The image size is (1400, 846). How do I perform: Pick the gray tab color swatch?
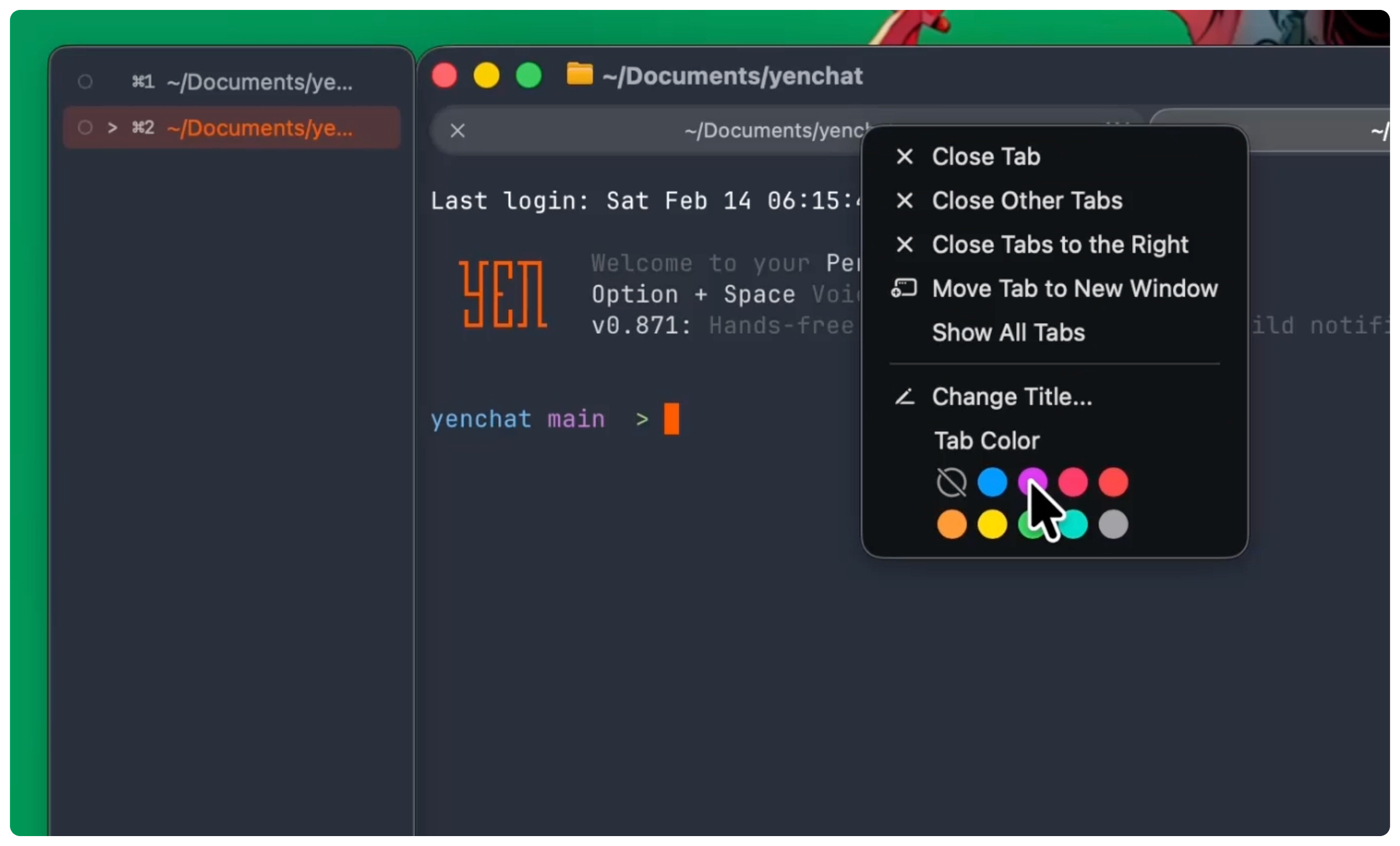(1113, 524)
